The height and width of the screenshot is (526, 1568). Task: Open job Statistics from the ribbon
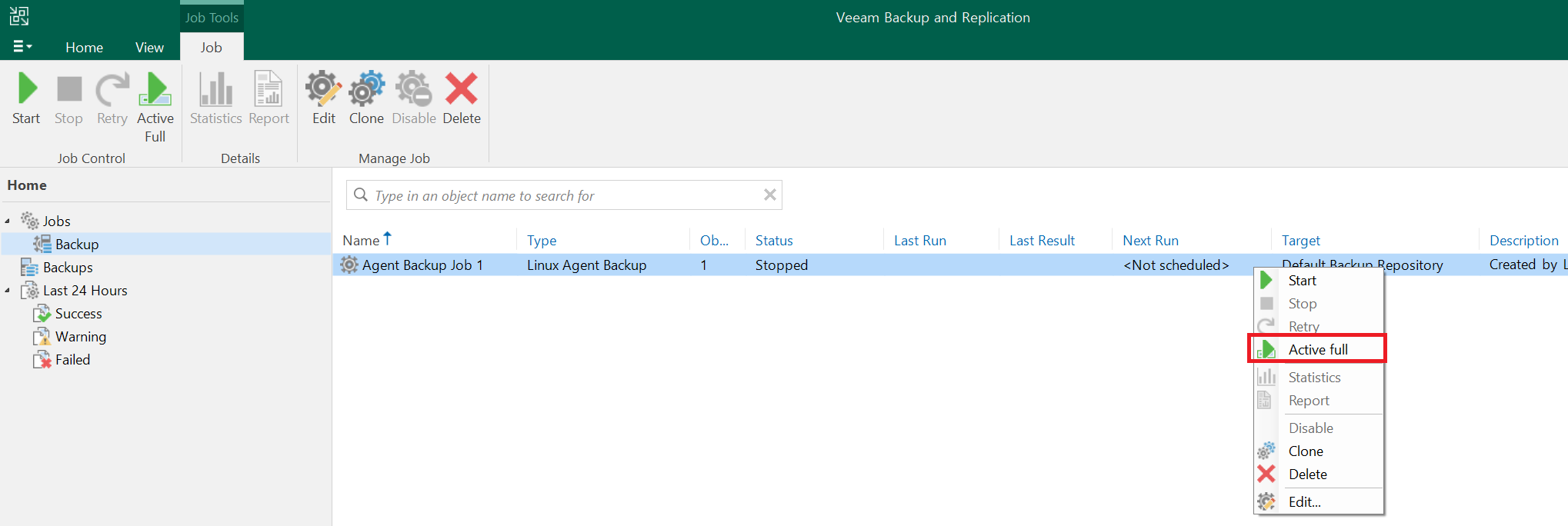tap(216, 98)
